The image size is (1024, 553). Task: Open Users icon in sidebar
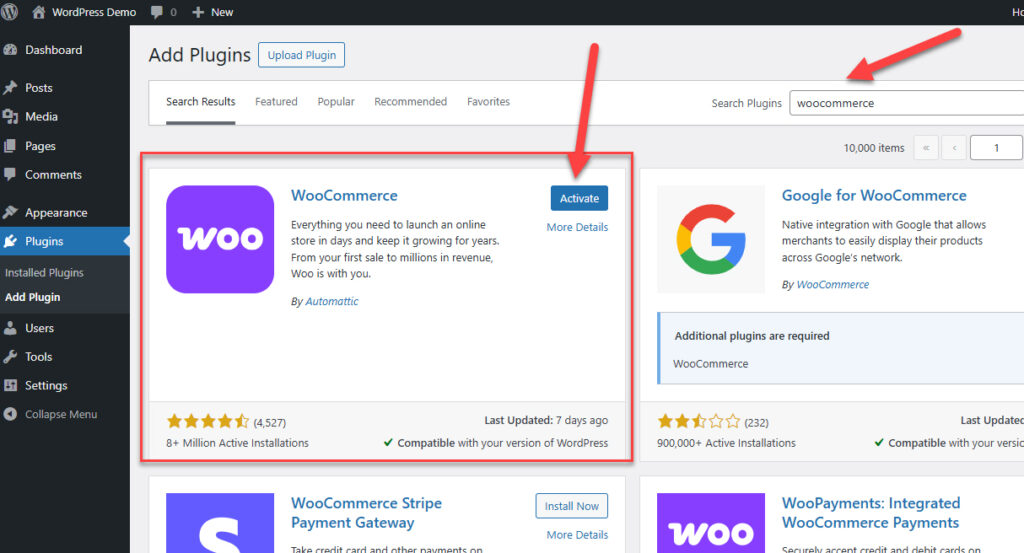pyautogui.click(x=10, y=328)
